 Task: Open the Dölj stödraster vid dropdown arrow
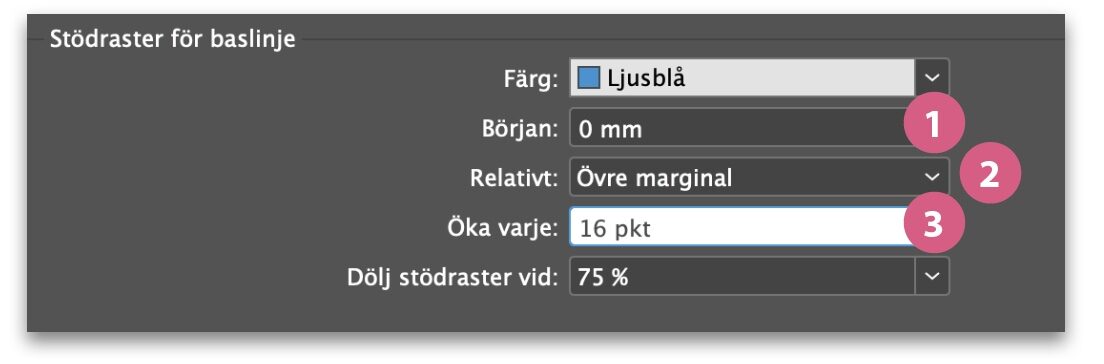[x=932, y=276]
